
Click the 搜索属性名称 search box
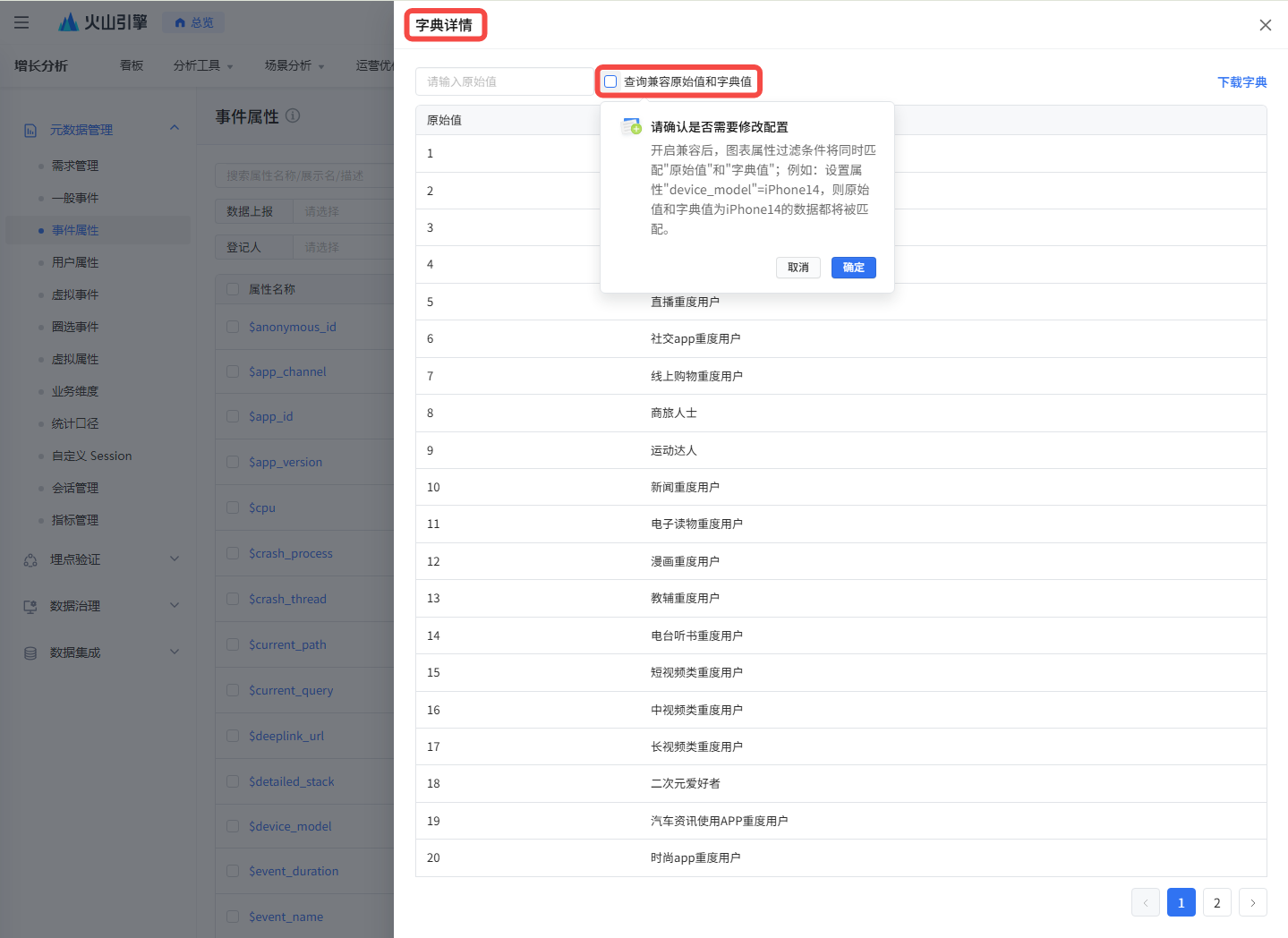pyautogui.click(x=304, y=175)
